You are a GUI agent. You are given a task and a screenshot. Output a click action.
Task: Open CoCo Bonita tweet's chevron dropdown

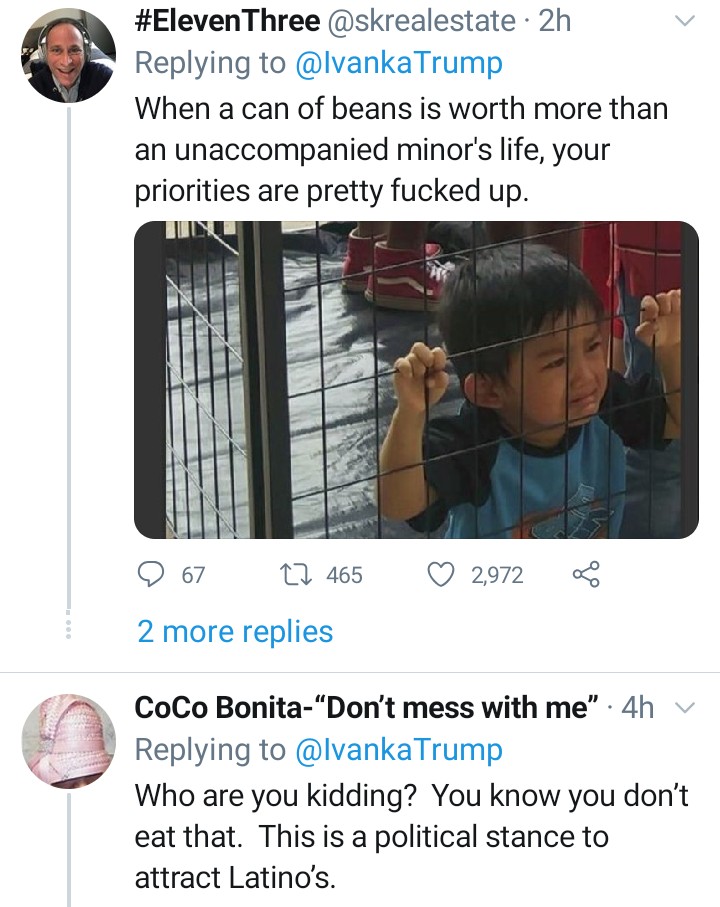click(685, 708)
